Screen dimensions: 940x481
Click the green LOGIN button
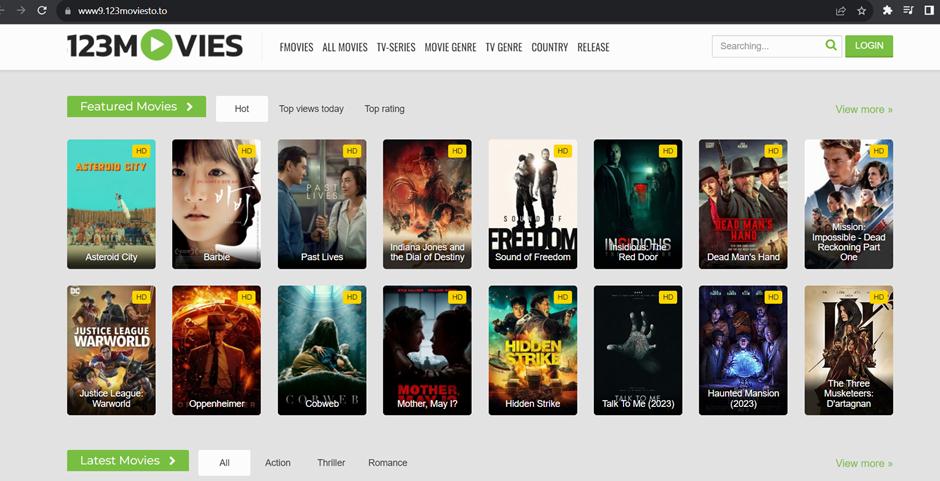[869, 46]
